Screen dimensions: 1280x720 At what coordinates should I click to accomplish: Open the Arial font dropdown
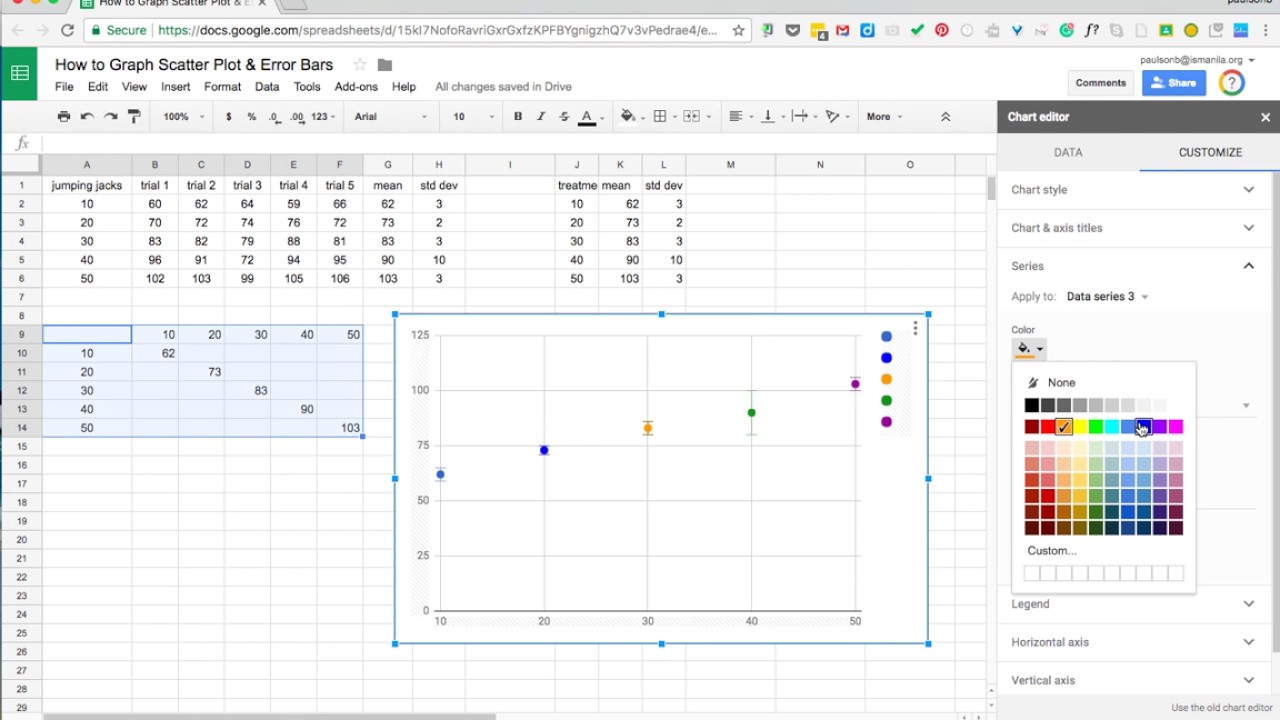tap(391, 117)
